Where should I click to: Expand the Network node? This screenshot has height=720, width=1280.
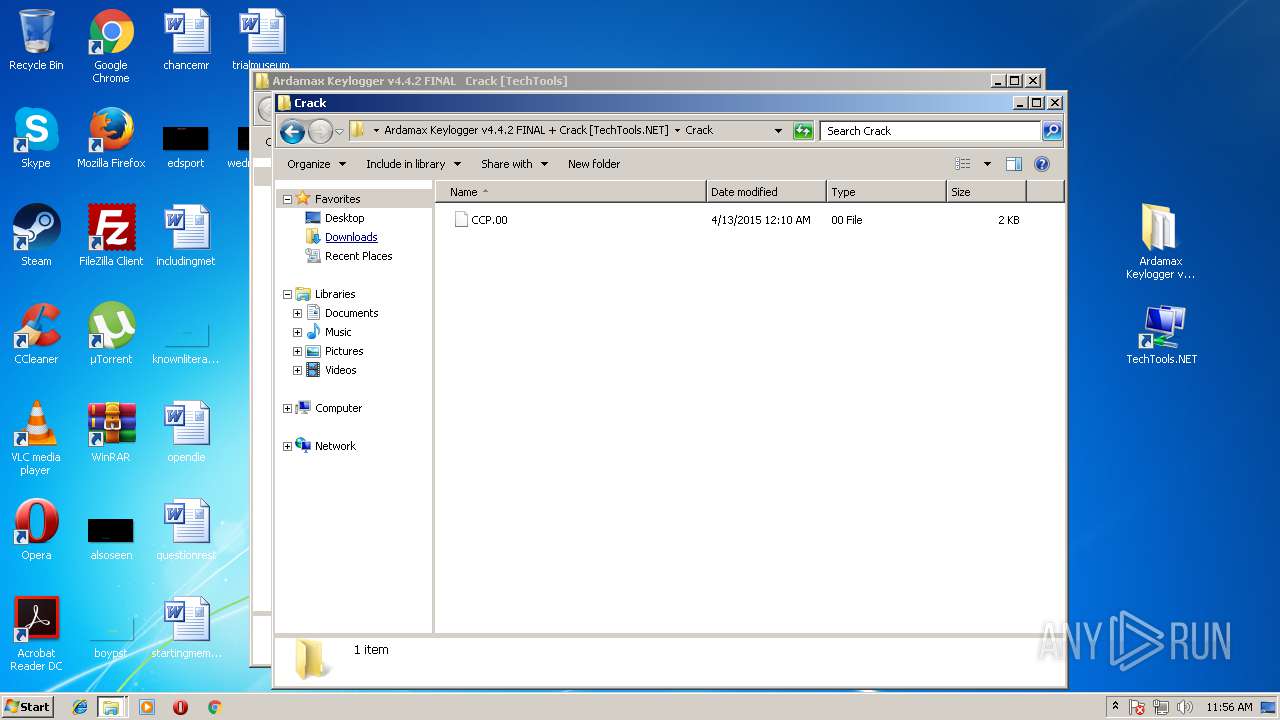(287, 446)
